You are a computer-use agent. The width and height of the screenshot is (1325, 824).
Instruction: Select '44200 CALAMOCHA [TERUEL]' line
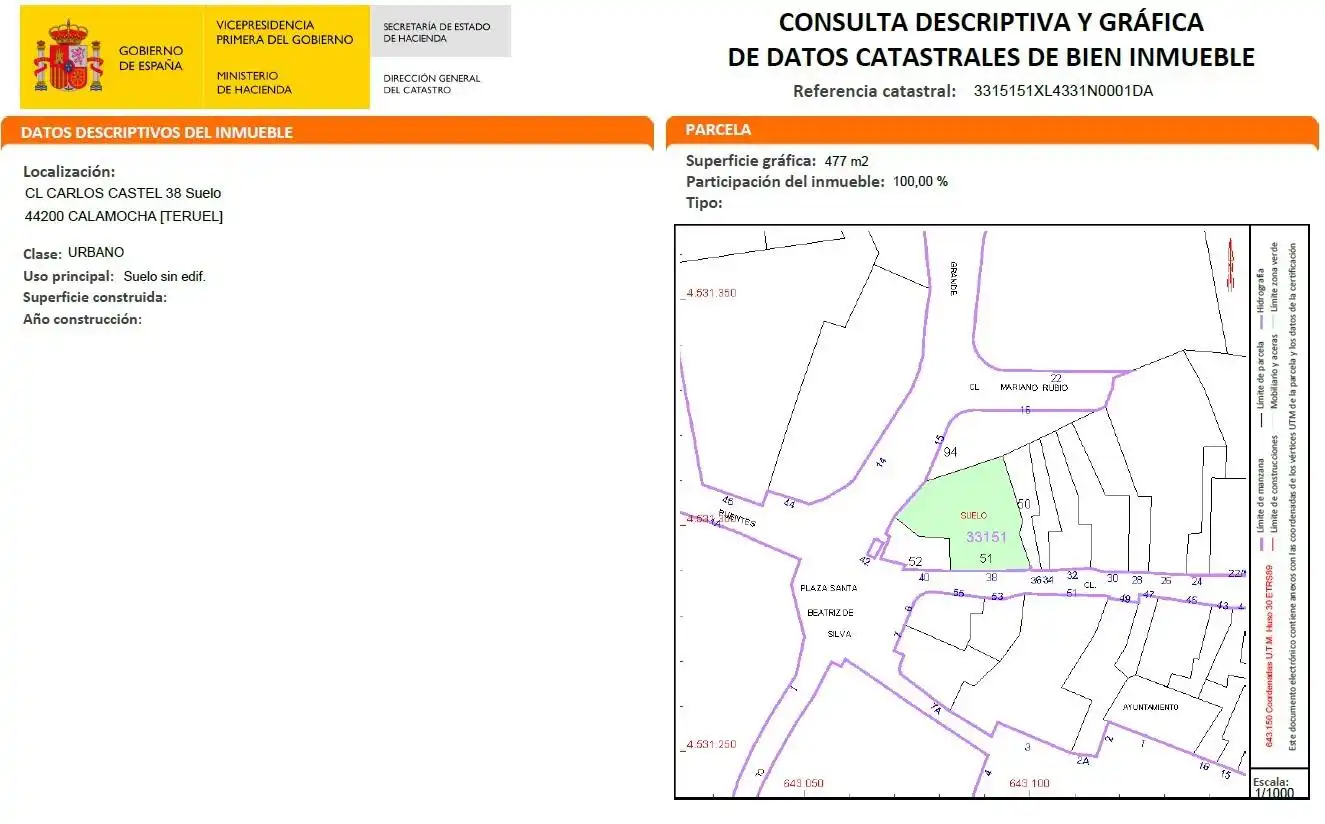pyautogui.click(x=124, y=216)
